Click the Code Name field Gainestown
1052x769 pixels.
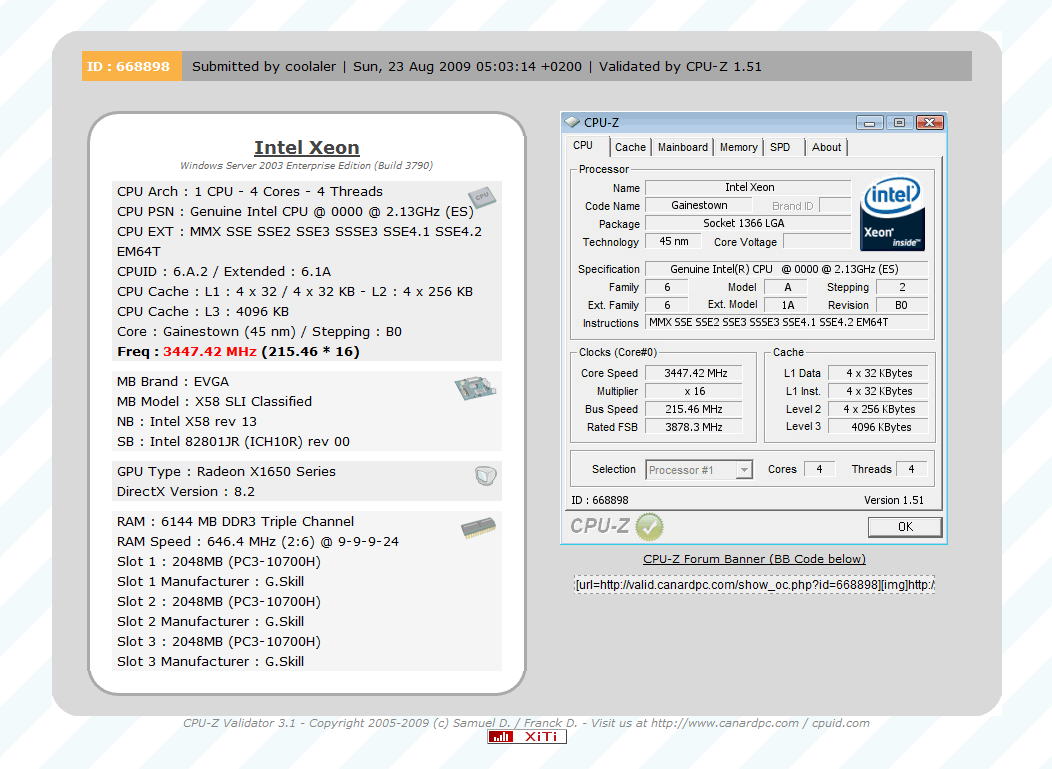tap(698, 205)
